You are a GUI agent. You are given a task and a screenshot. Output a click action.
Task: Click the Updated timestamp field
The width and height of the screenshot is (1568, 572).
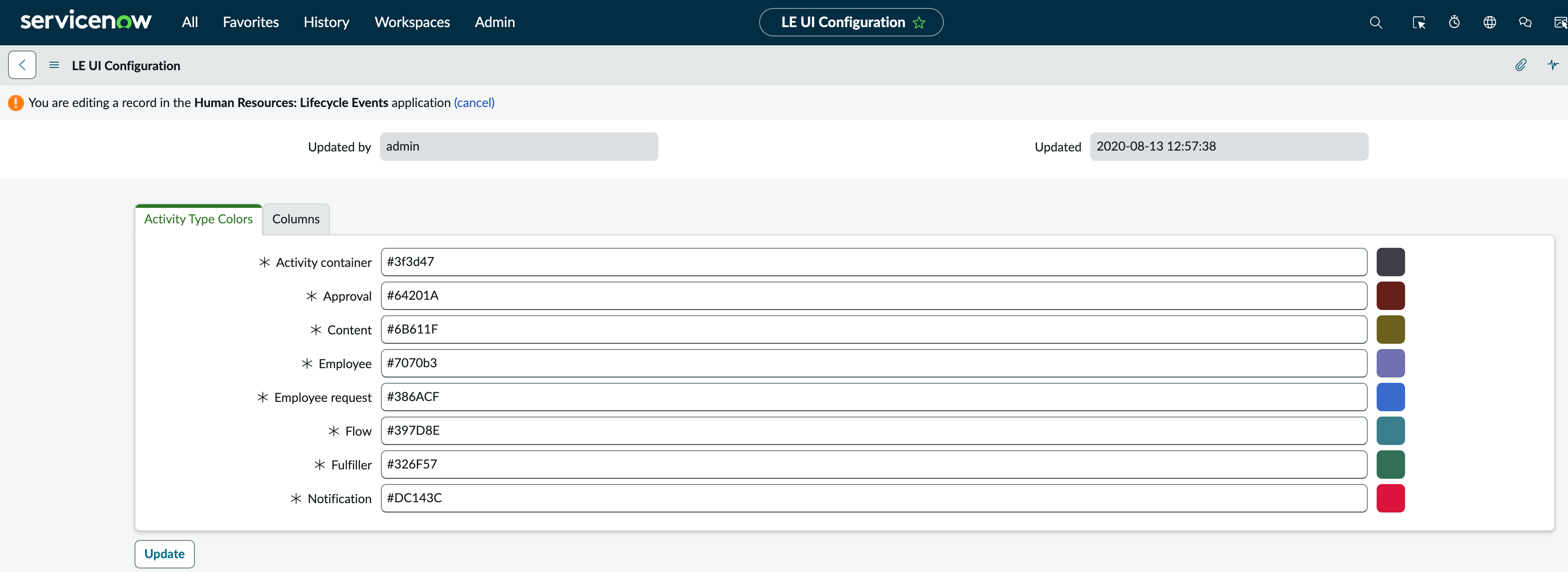(1229, 147)
